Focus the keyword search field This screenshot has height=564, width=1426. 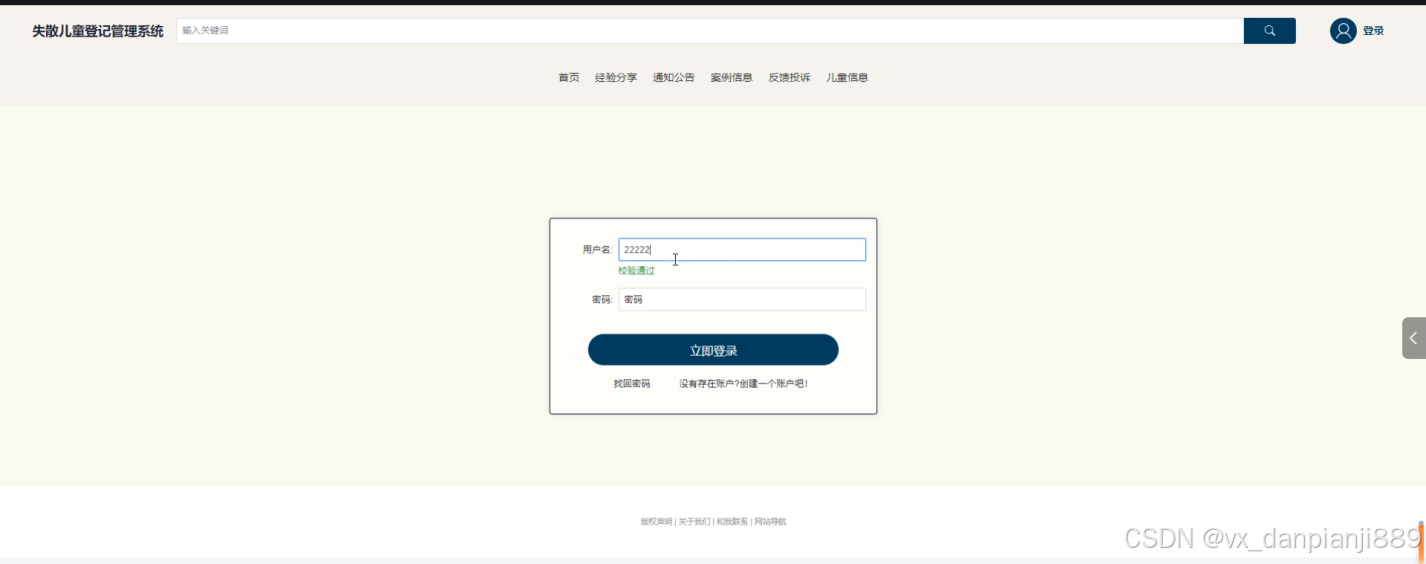[x=710, y=31]
